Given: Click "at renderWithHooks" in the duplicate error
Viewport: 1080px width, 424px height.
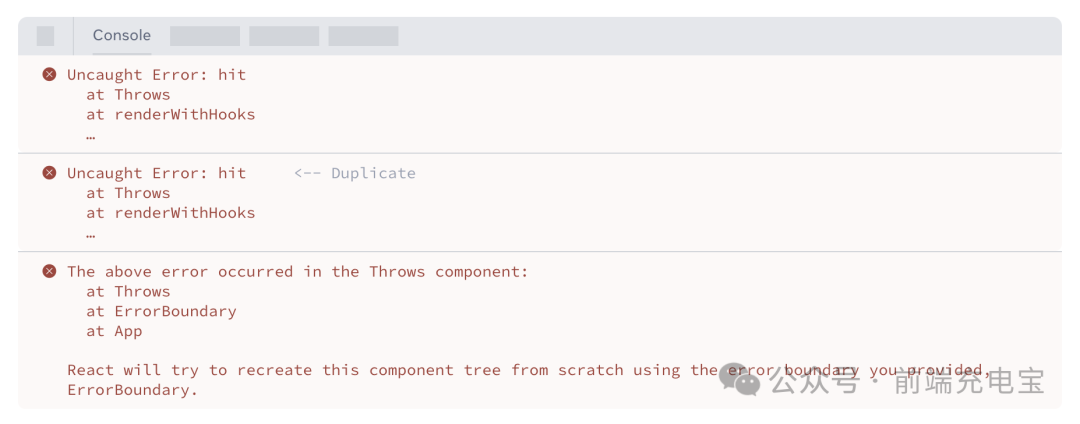Looking at the screenshot, I should (x=171, y=213).
